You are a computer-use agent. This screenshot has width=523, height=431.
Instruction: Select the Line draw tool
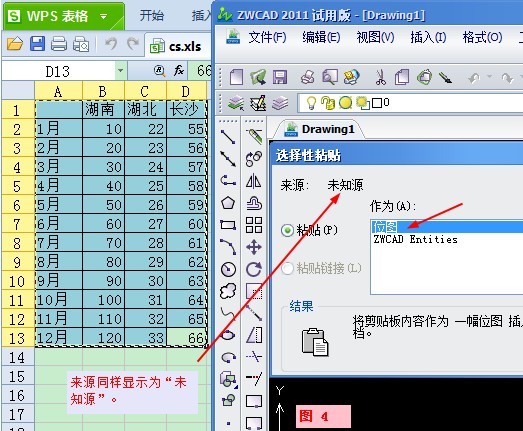pyautogui.click(x=228, y=136)
